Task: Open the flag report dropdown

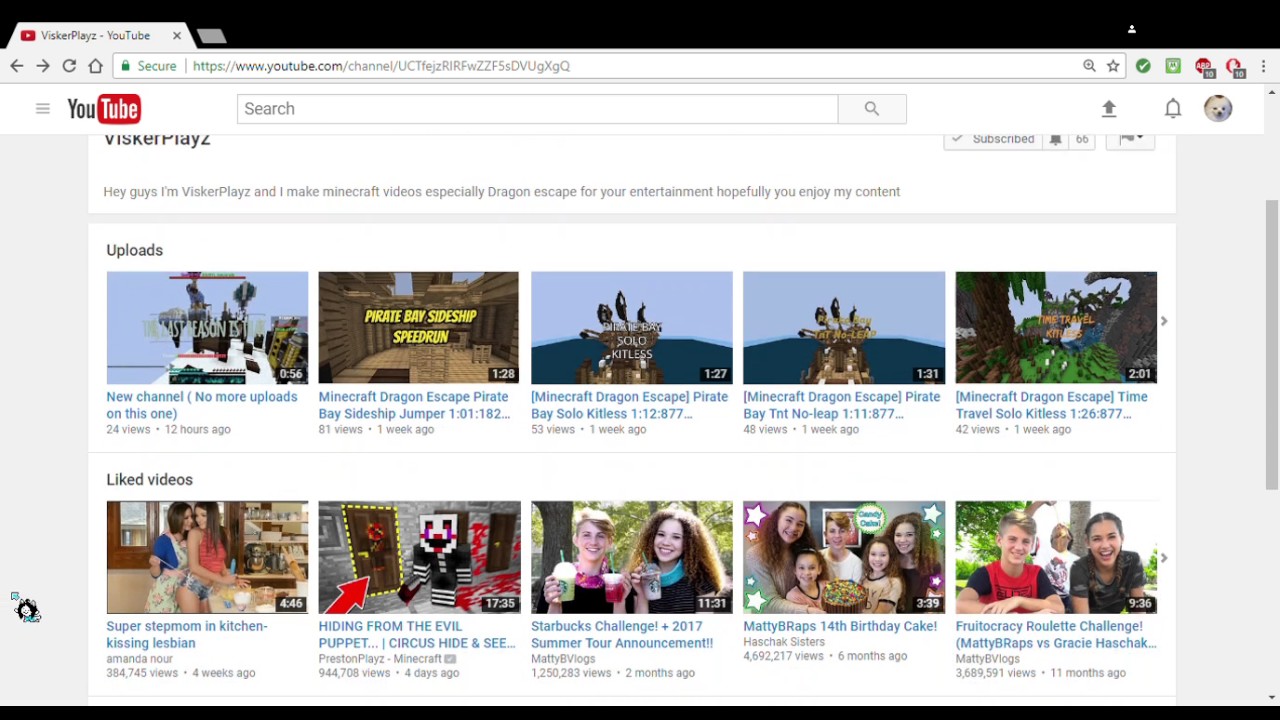Action: coord(1130,139)
